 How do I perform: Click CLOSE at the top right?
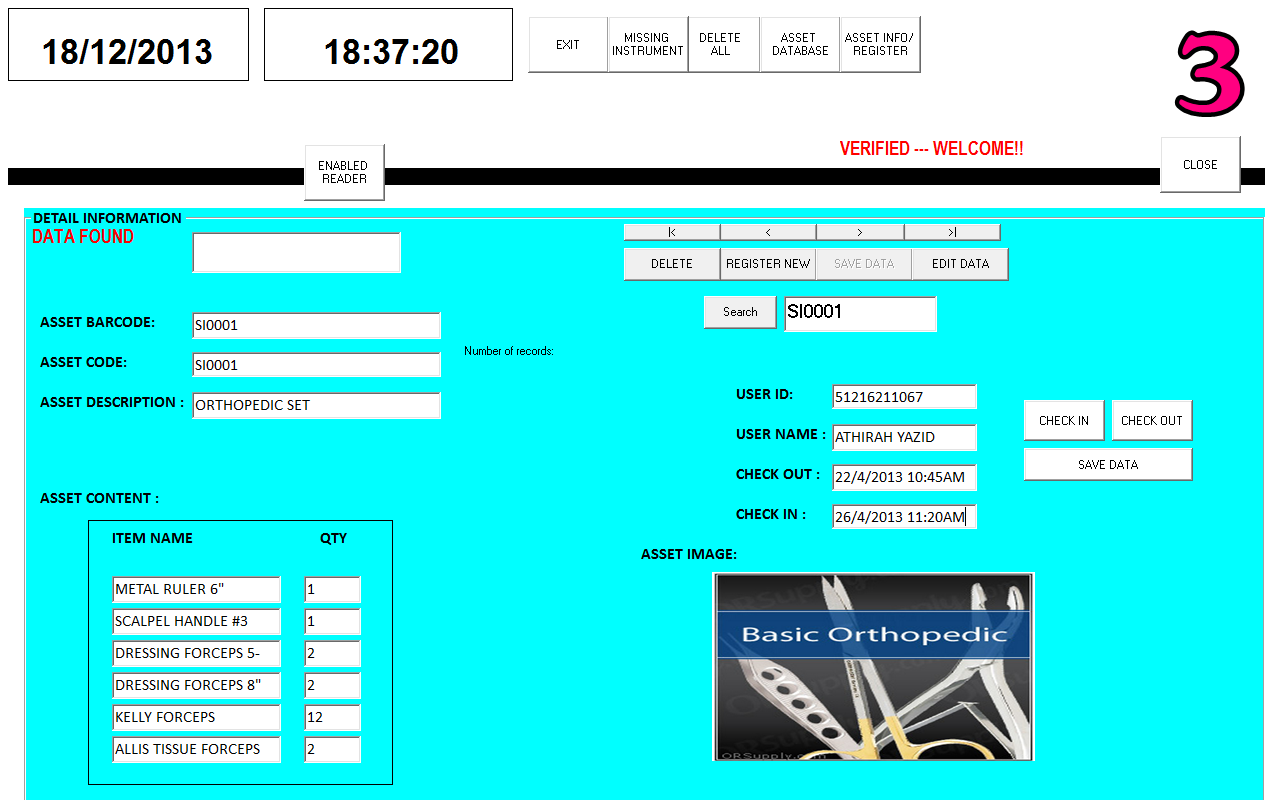[x=1199, y=164]
